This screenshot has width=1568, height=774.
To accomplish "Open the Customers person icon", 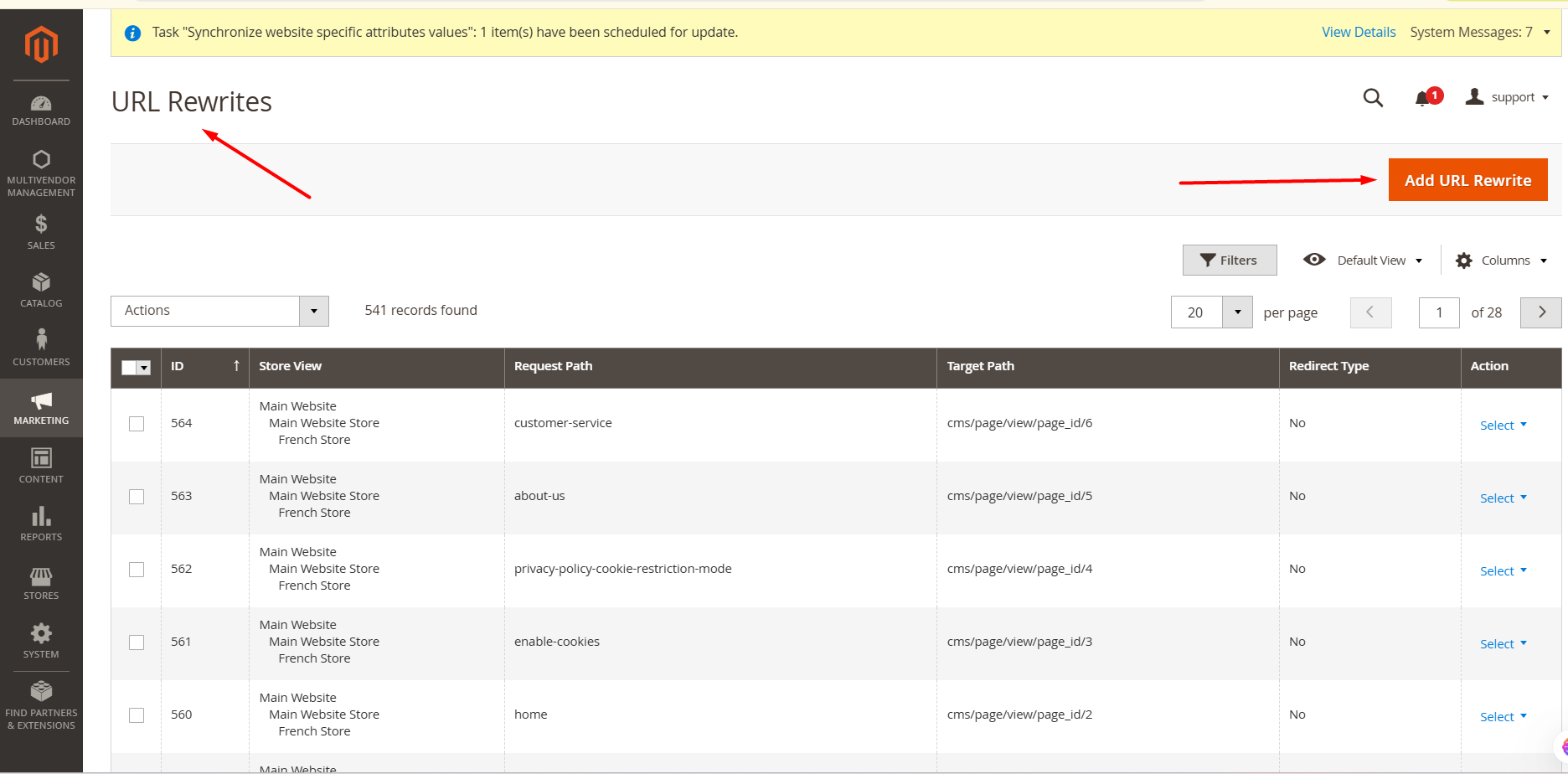I will click(41, 339).
